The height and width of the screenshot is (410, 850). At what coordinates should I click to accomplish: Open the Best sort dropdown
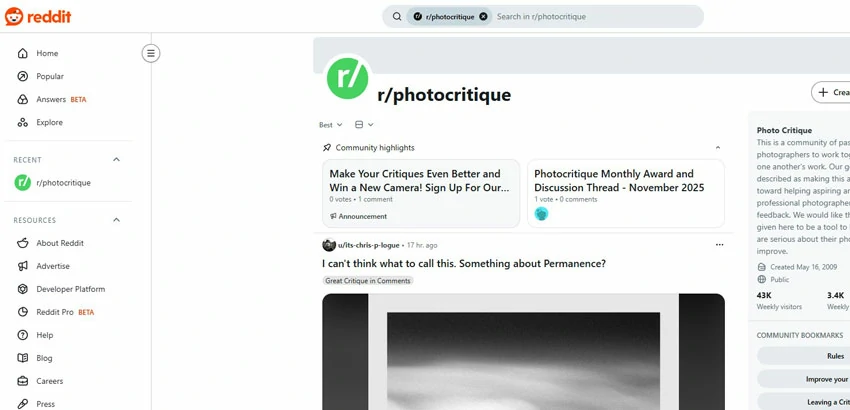pyautogui.click(x=331, y=125)
